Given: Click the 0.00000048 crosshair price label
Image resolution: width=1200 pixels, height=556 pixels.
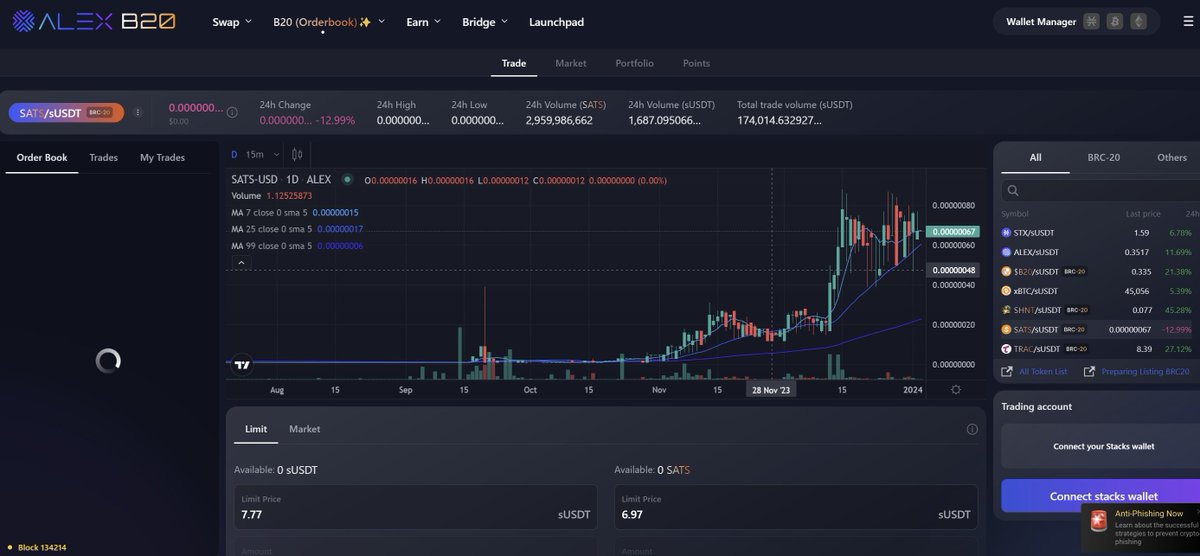Looking at the screenshot, I should click(951, 270).
